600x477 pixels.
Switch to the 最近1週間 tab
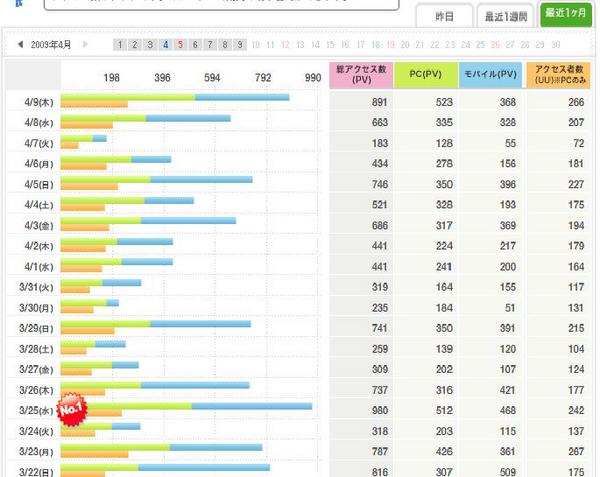[506, 16]
